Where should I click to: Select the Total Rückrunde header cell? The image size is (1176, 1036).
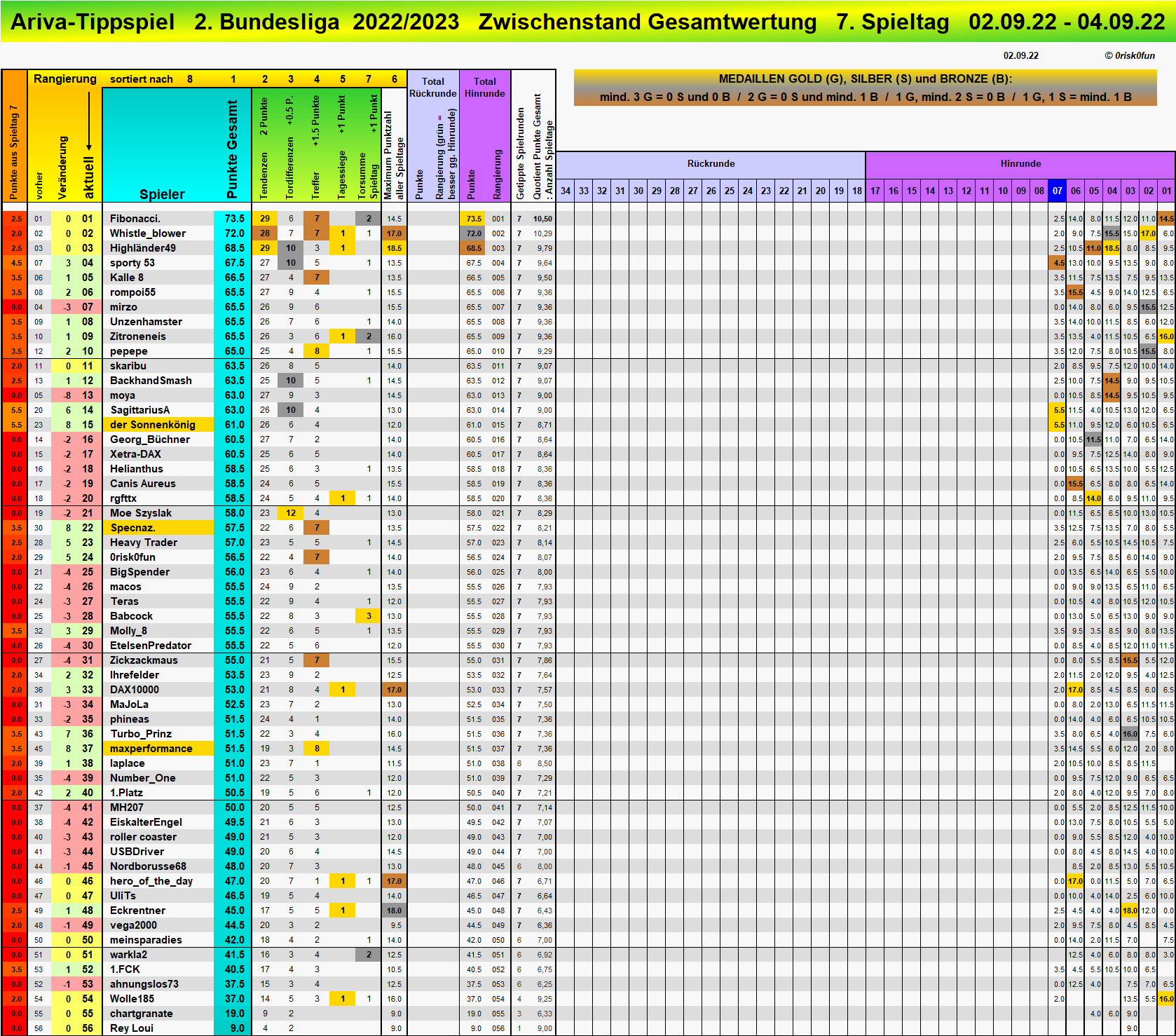(x=433, y=88)
